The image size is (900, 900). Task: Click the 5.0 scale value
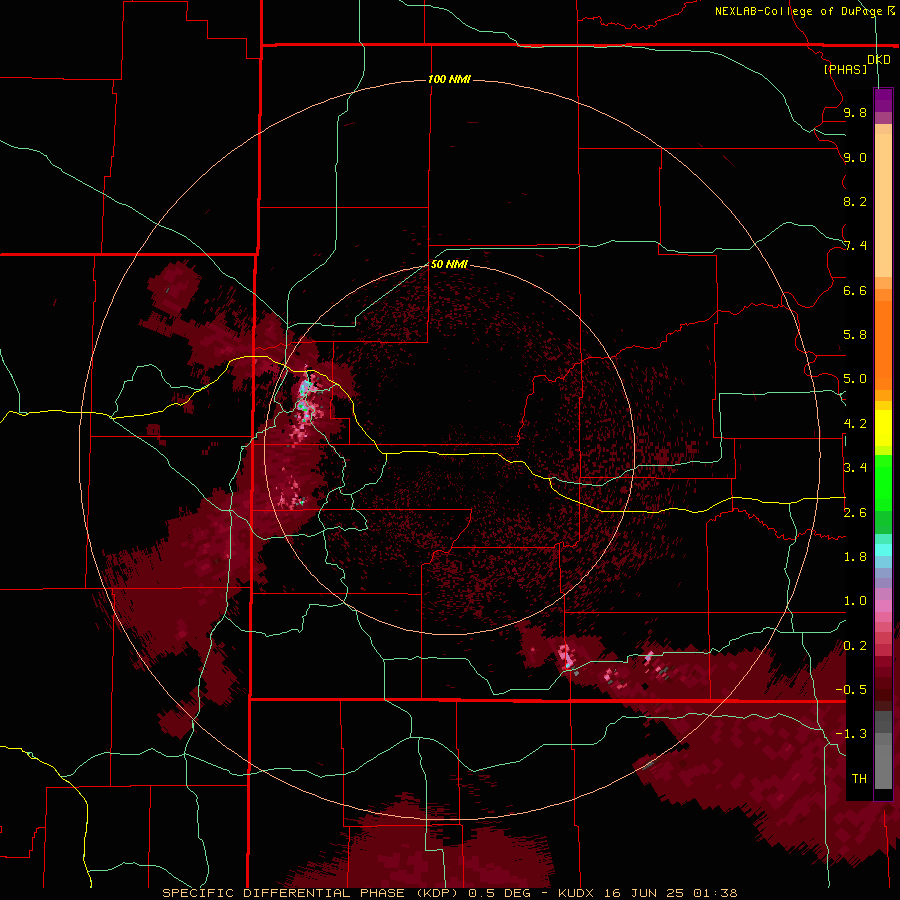[x=855, y=379]
